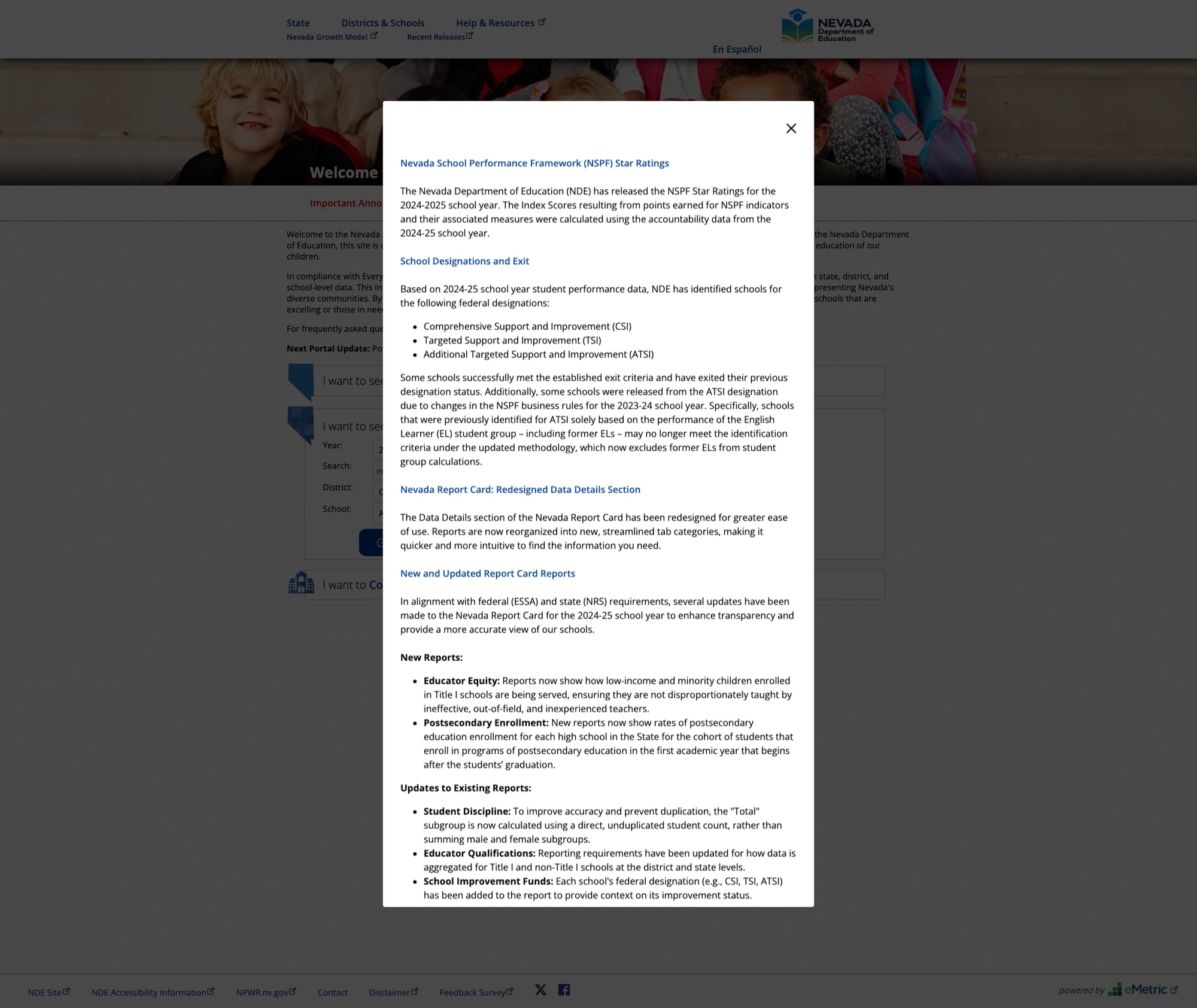Click the 'Comprehensive Support and Improvement (CSI)' bullet

[x=527, y=326]
